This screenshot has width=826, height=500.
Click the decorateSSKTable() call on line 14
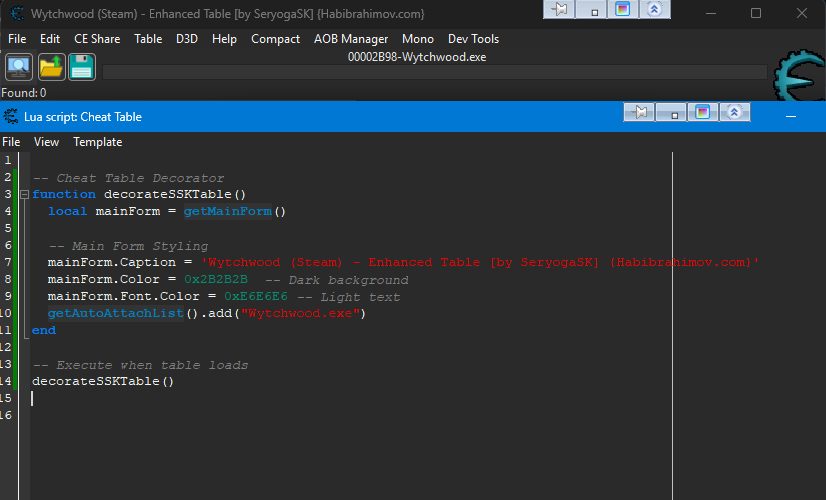point(103,381)
